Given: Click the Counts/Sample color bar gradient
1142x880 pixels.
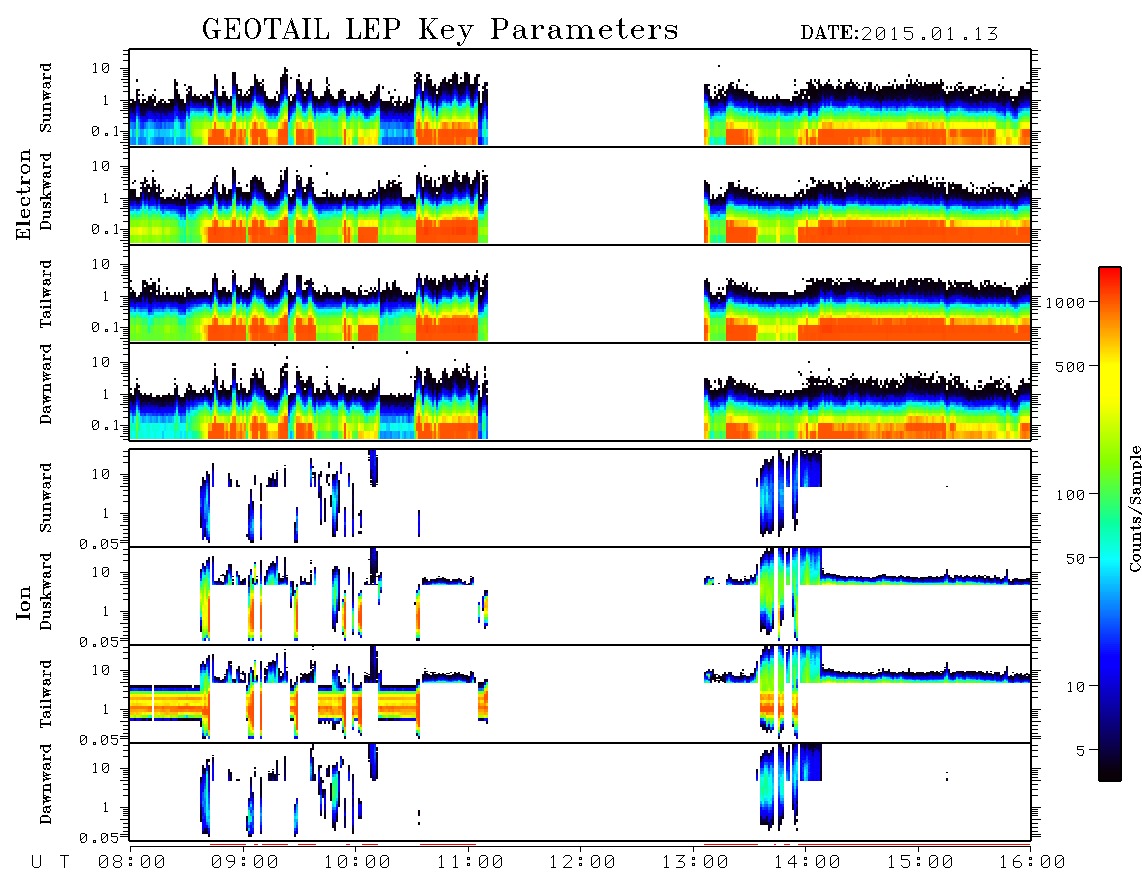Looking at the screenshot, I should click(x=1110, y=524).
